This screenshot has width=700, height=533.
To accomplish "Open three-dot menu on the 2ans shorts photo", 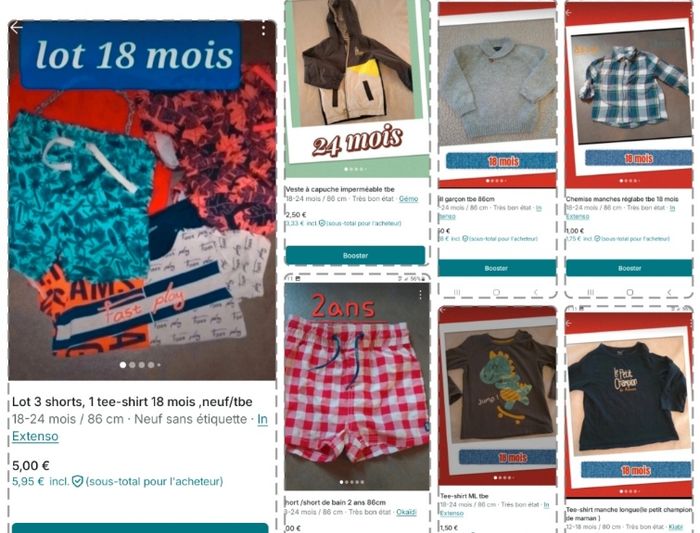I will click(x=420, y=295).
